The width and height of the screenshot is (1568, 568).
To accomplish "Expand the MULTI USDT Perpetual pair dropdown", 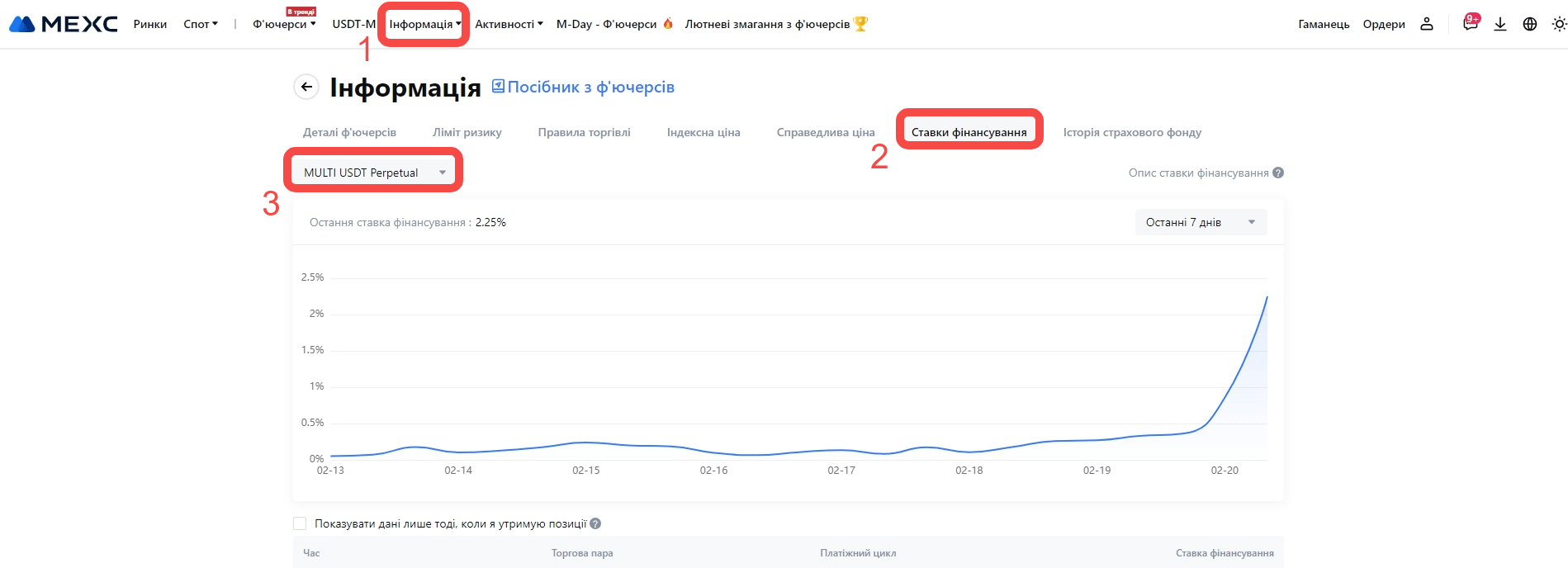I will 373,173.
